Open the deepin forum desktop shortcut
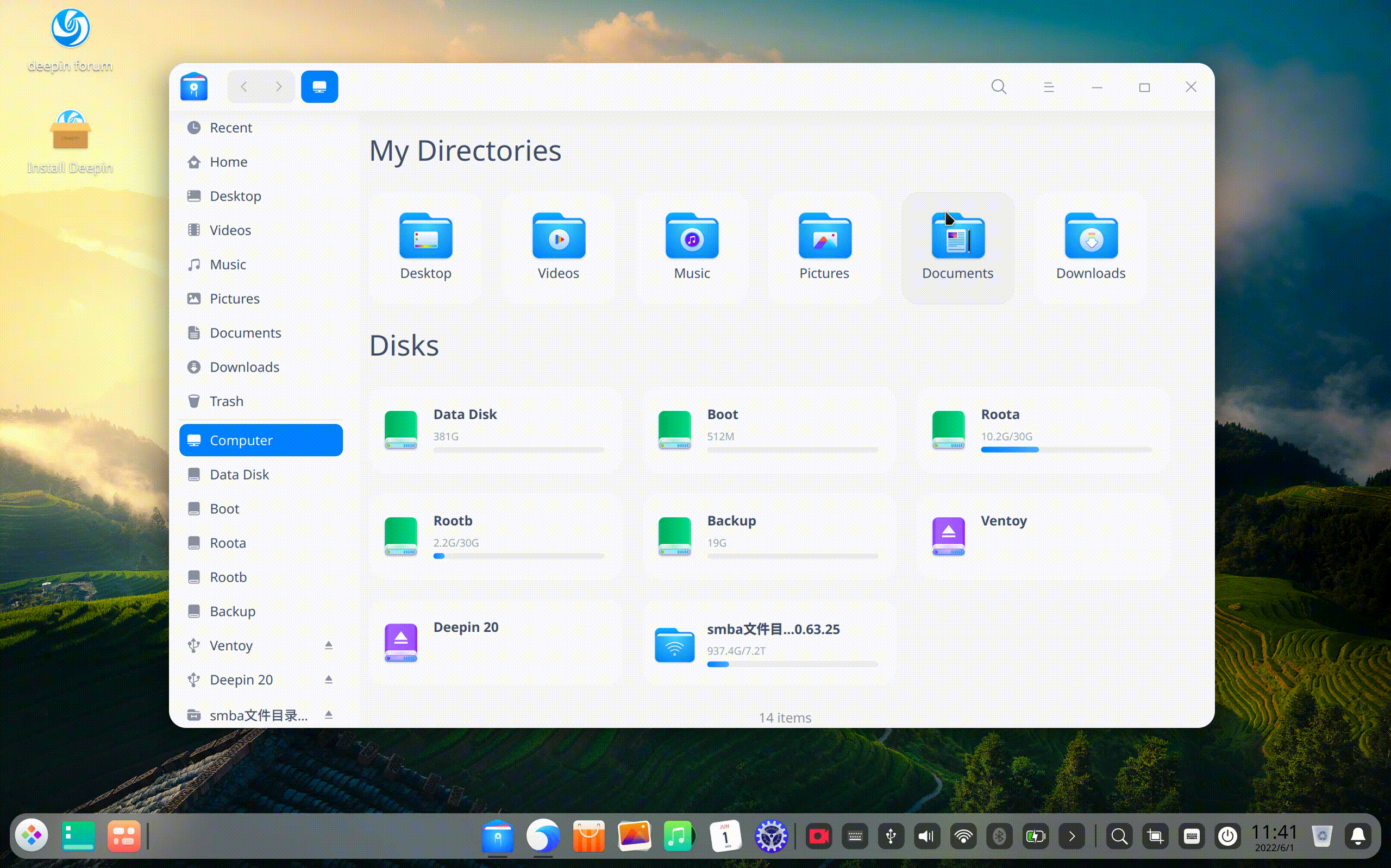The height and width of the screenshot is (868, 1391). 70,40
